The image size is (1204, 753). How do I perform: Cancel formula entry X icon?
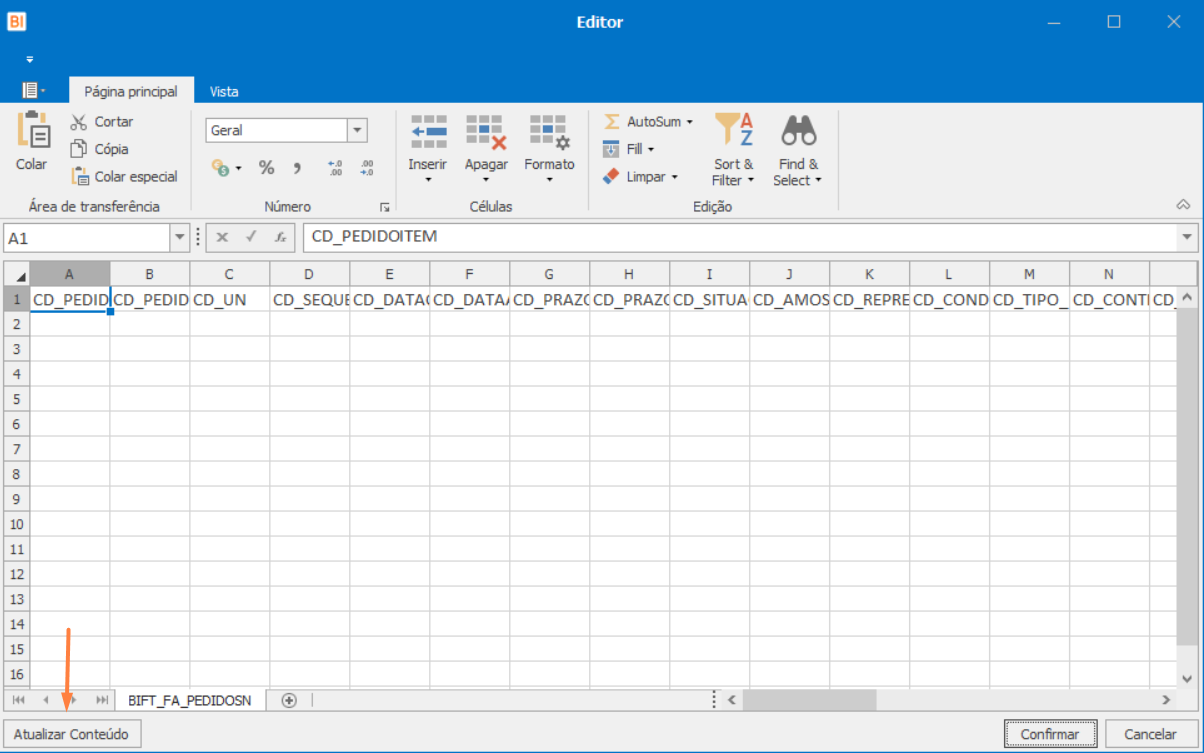(222, 238)
